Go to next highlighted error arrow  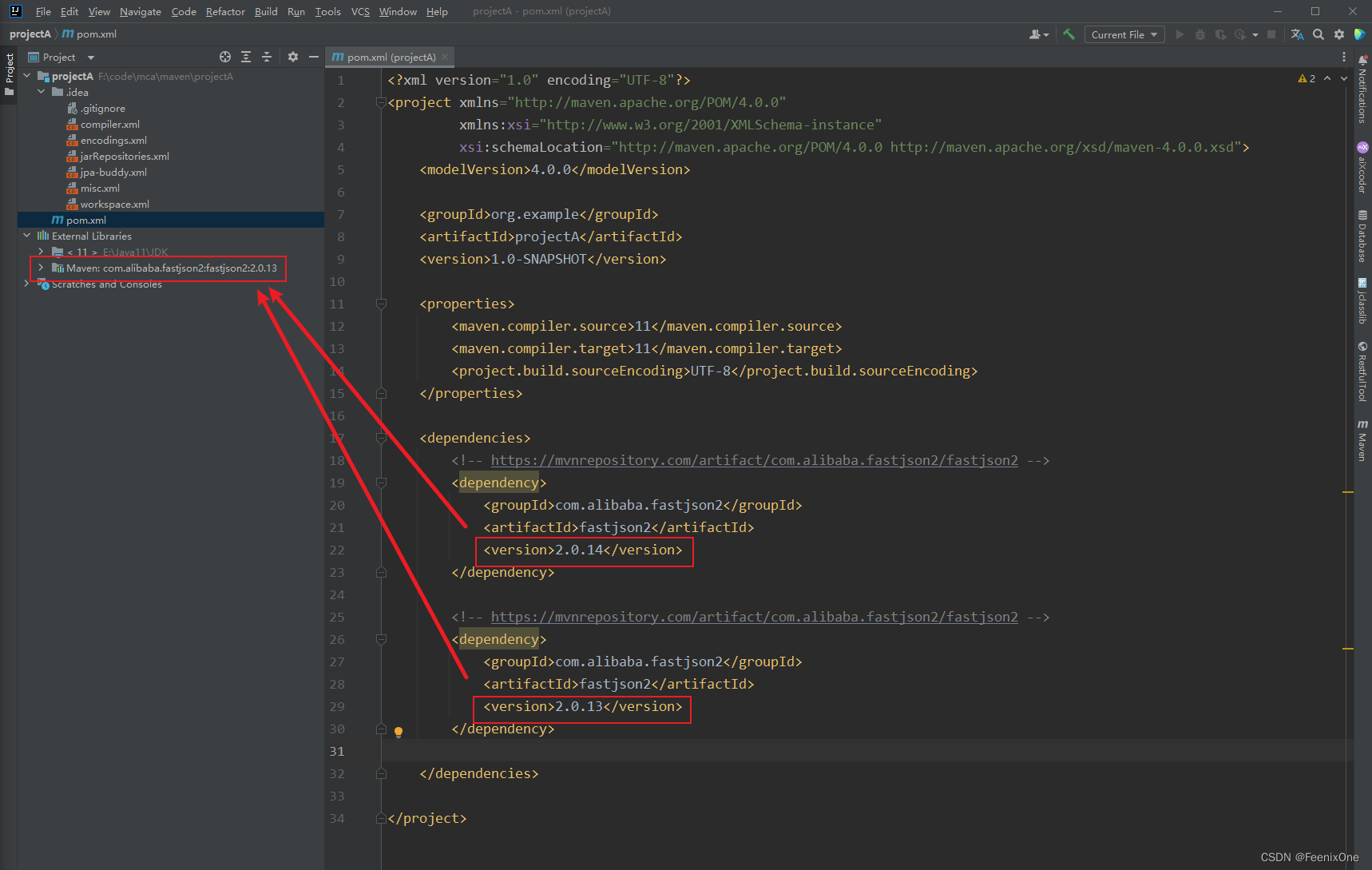pyautogui.click(x=1344, y=78)
